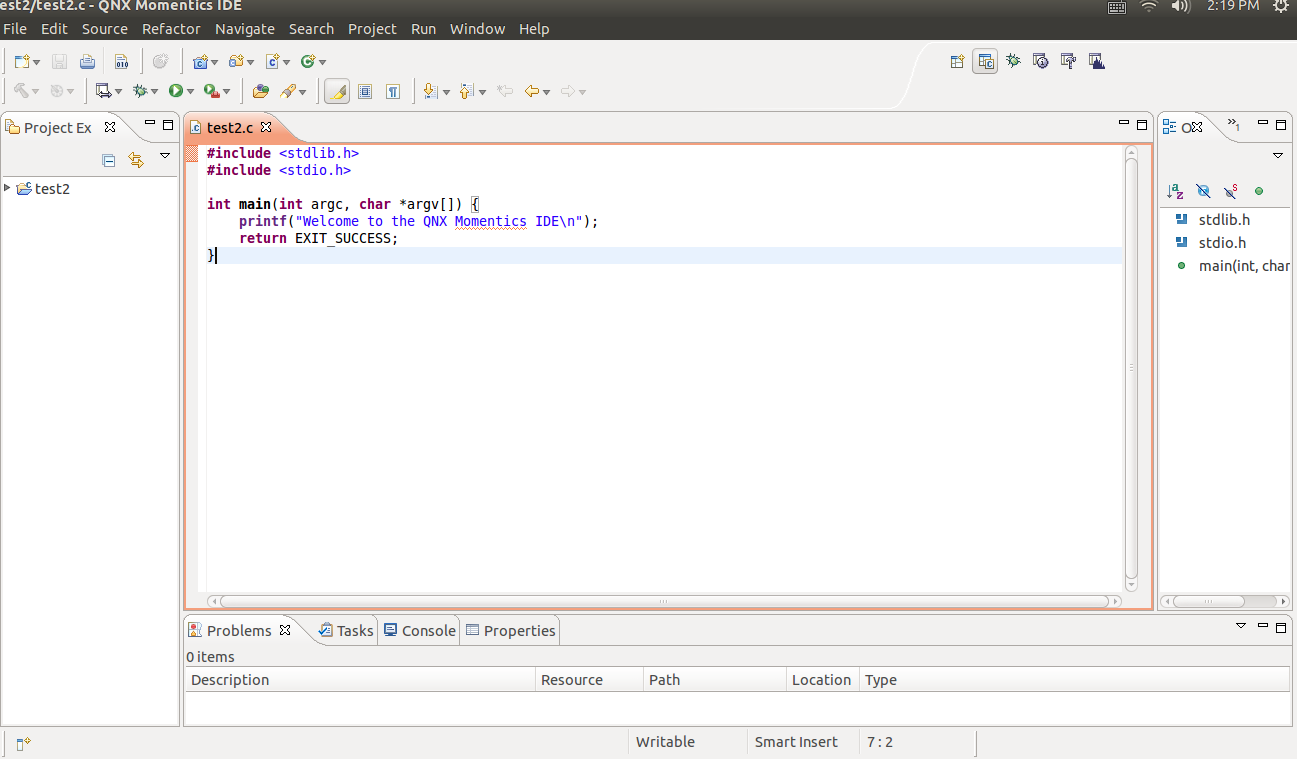Click the Open Type folder icon
This screenshot has height=759, width=1297.
(261, 91)
